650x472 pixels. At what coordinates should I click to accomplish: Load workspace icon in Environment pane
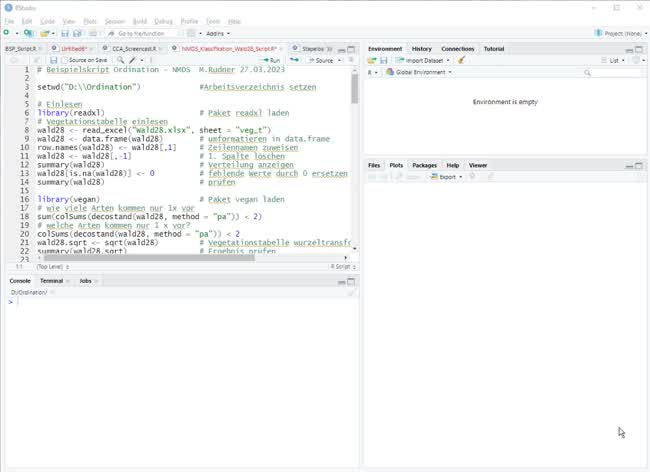tap(372, 61)
